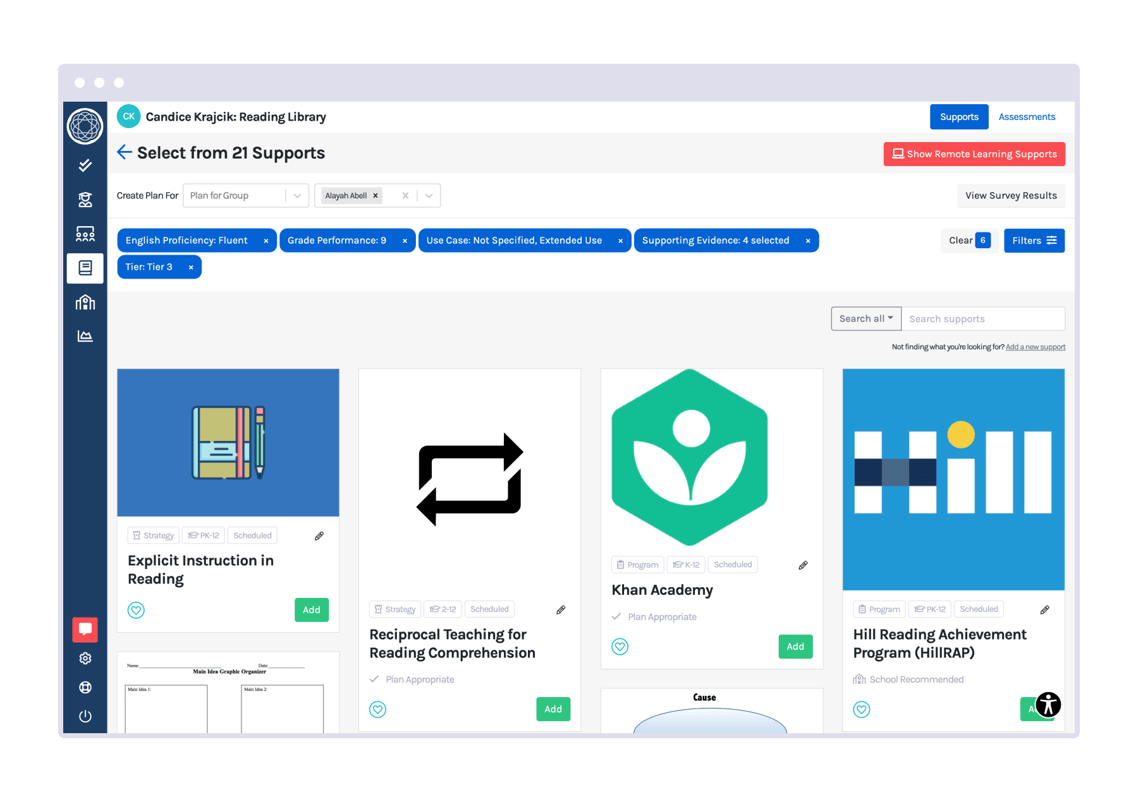Select the graduation-cap student icon in the sidebar
The image size is (1138, 802).
[85, 199]
